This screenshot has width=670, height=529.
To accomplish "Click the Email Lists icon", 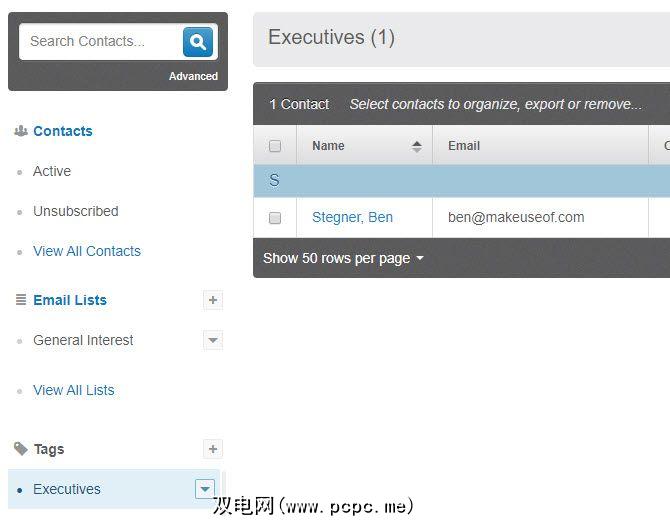I will (x=21, y=300).
